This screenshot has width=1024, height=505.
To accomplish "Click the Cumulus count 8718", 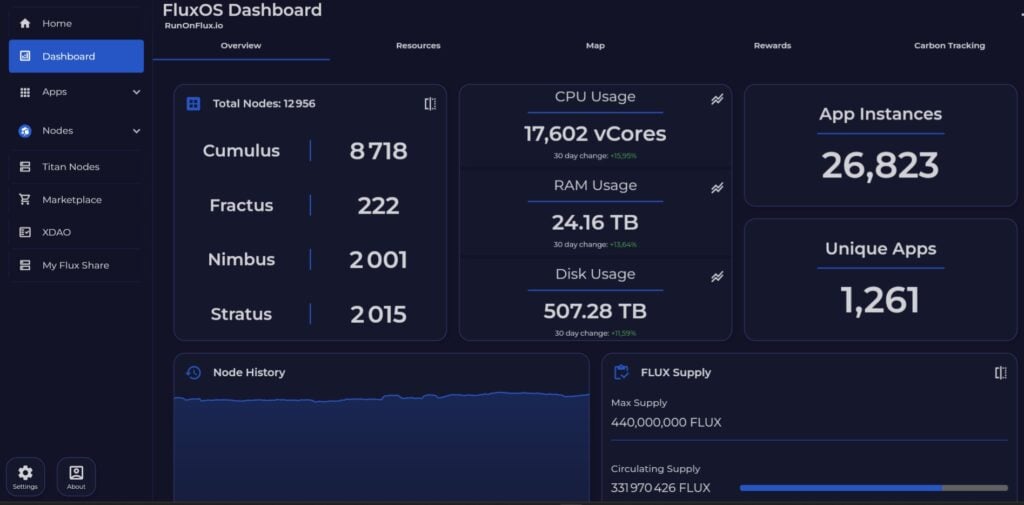I will [378, 152].
